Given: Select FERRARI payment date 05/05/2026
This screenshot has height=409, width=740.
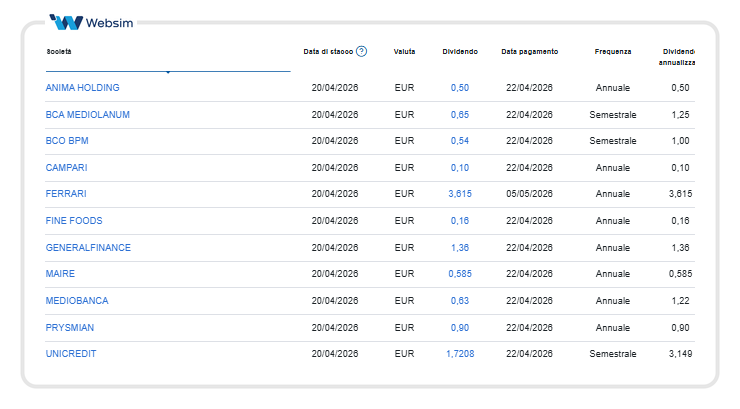Looking at the screenshot, I should pos(530,193).
